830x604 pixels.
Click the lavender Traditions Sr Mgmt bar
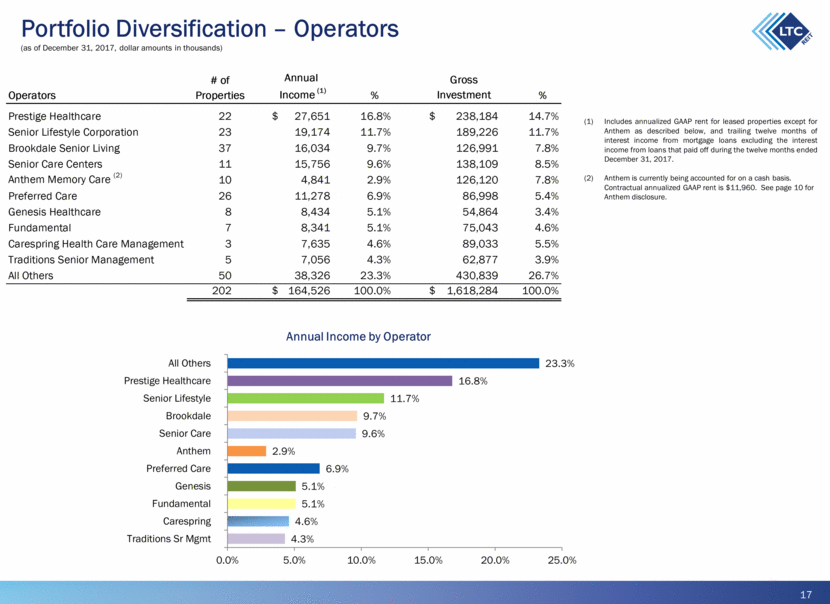pyautogui.click(x=256, y=539)
